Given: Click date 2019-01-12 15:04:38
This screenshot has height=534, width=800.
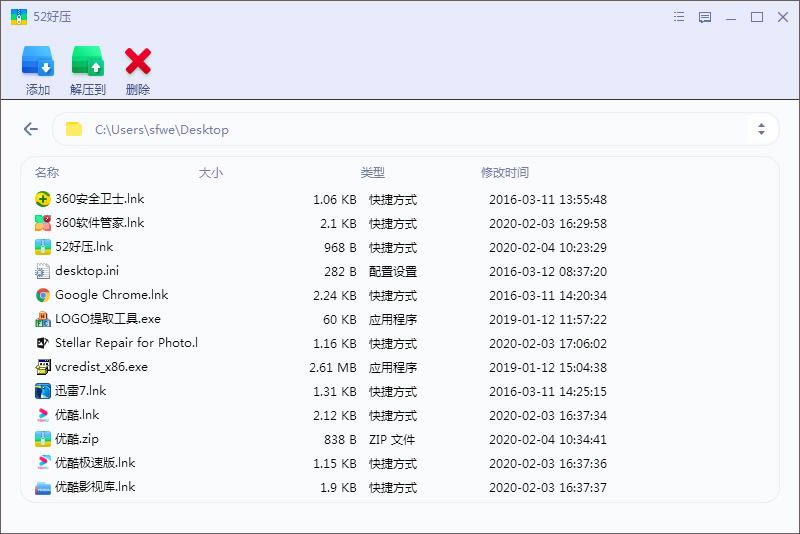Looking at the screenshot, I should tap(548, 367).
